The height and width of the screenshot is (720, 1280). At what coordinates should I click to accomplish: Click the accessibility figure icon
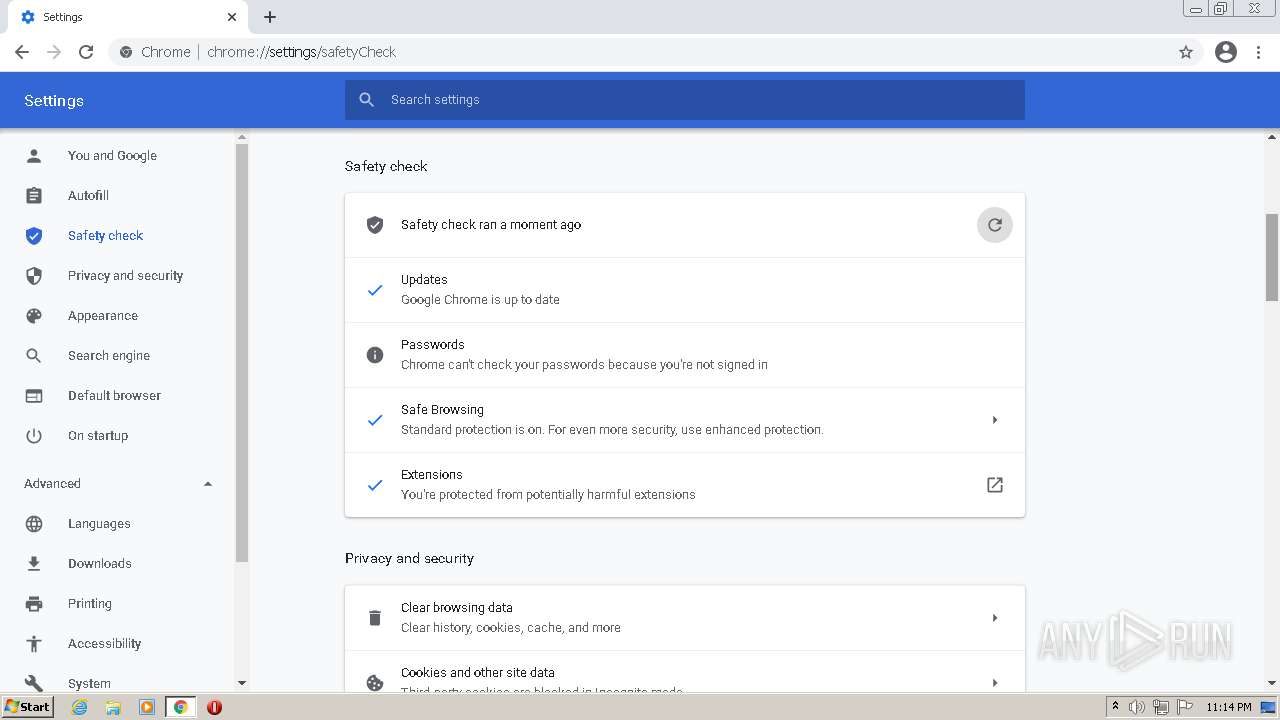34,644
